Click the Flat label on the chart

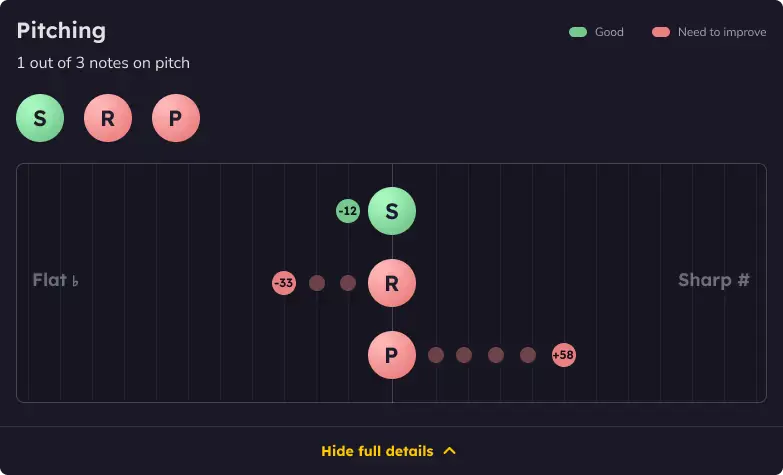[x=55, y=280]
